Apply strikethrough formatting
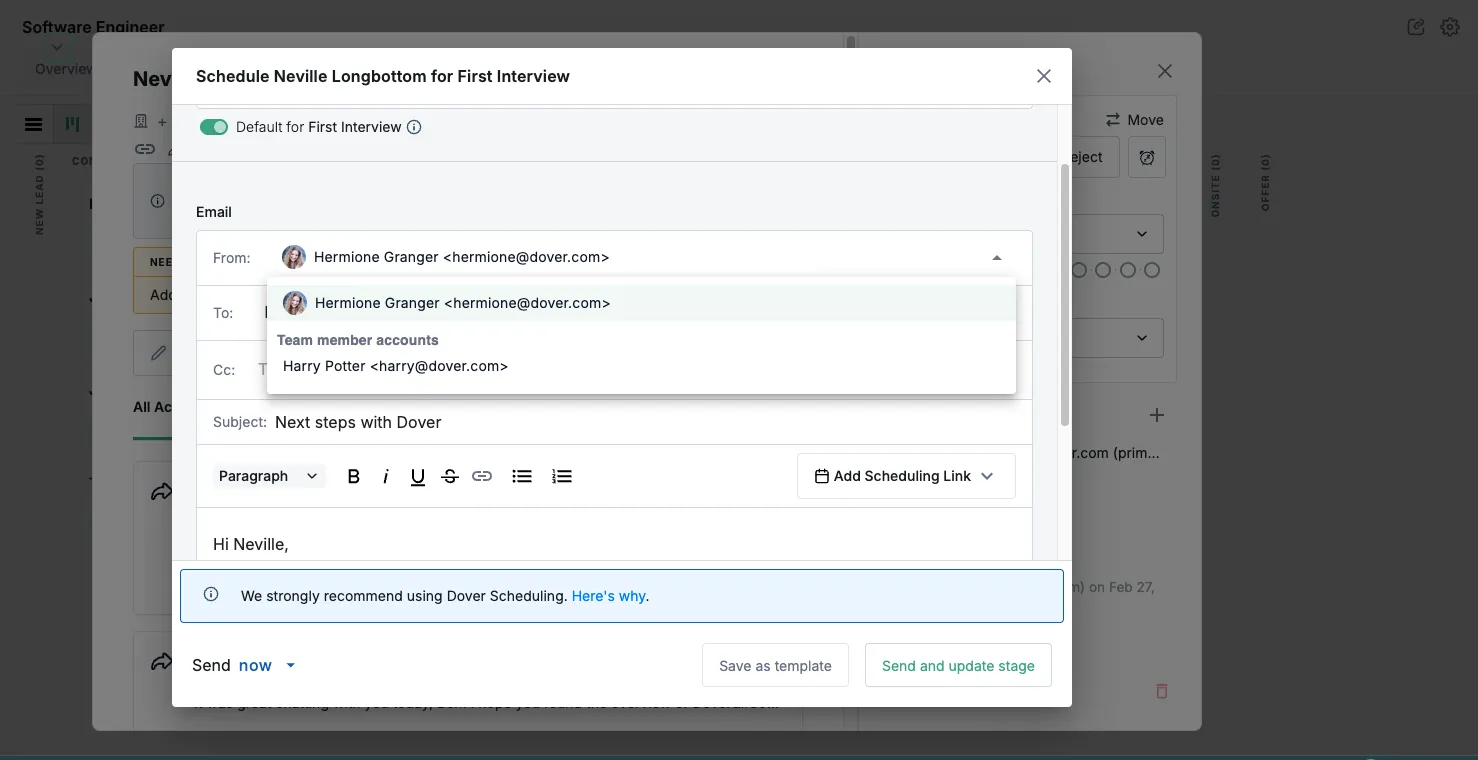Screen dimensions: 1478x760 tap(450, 476)
